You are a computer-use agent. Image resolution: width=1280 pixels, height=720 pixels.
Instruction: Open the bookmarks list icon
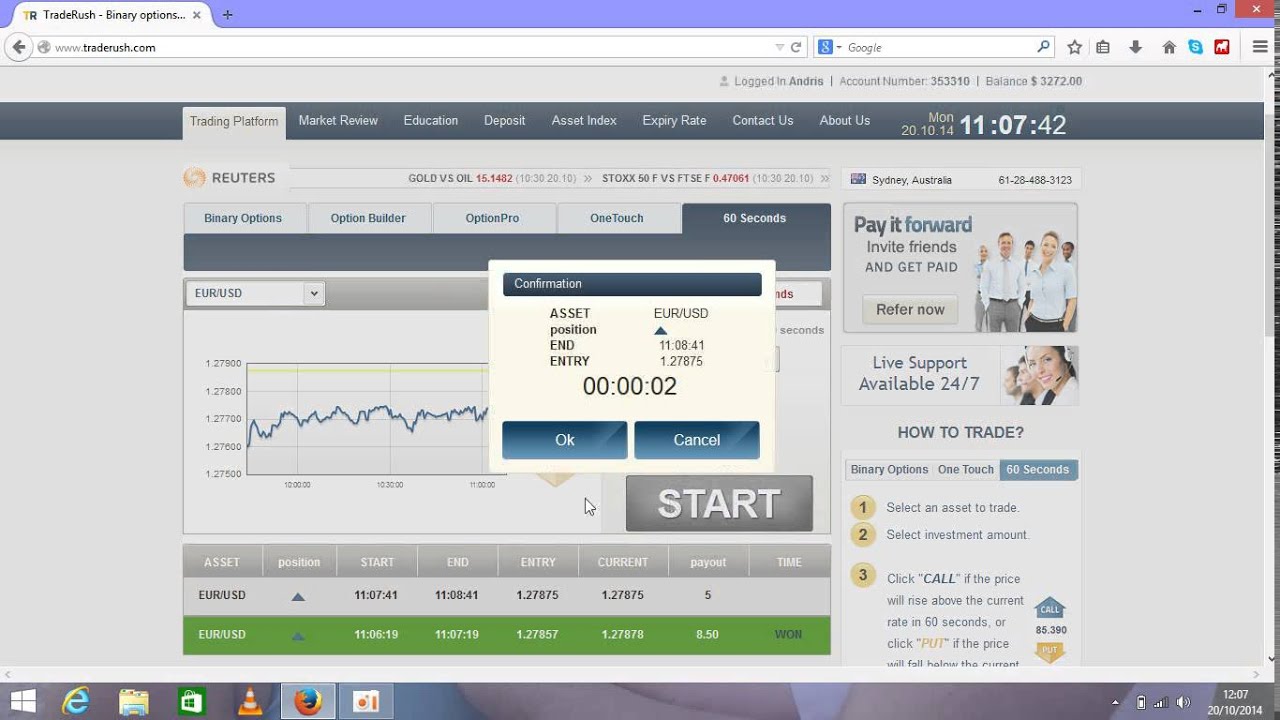pos(1103,47)
